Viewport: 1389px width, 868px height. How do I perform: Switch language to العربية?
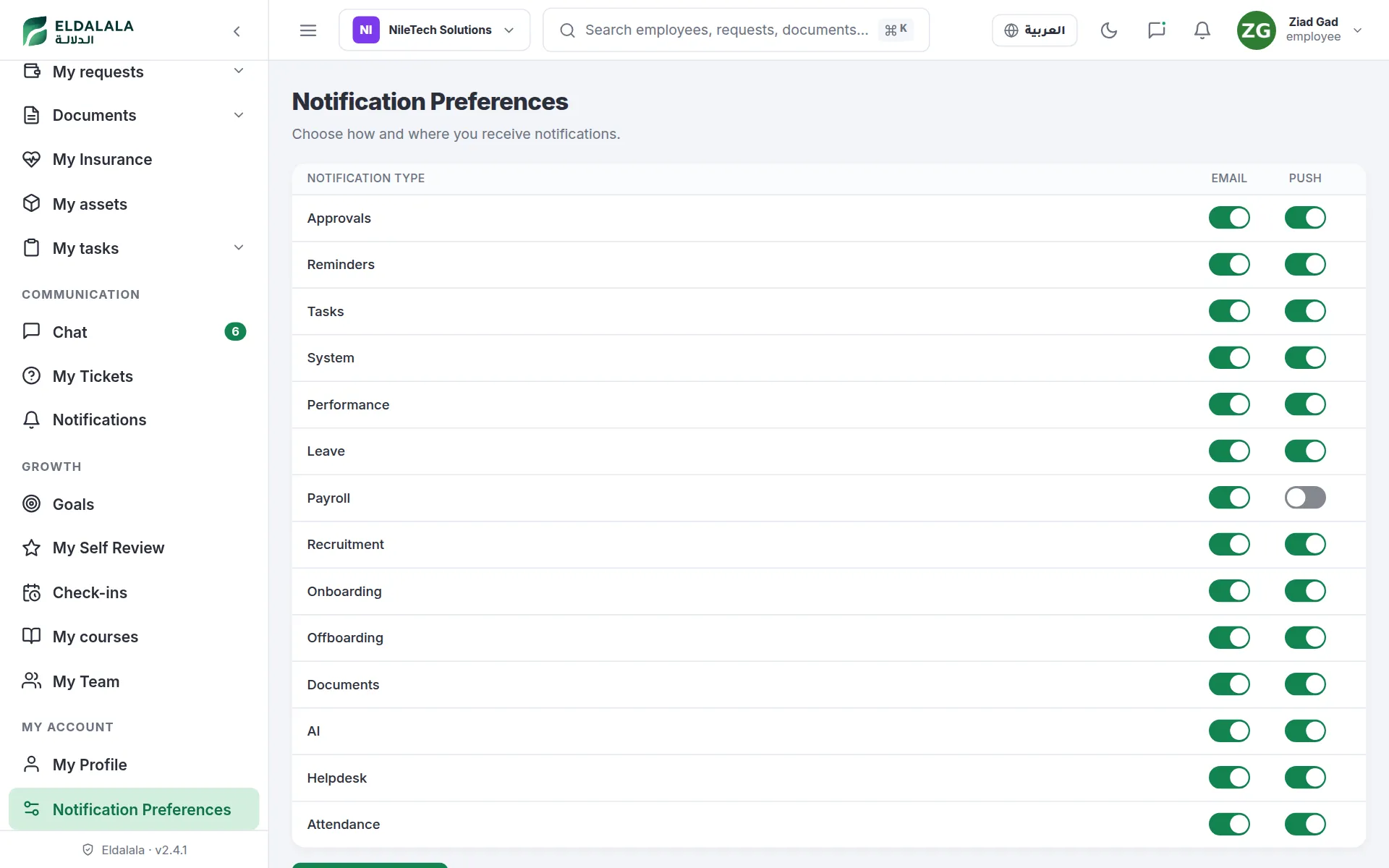[x=1035, y=30]
